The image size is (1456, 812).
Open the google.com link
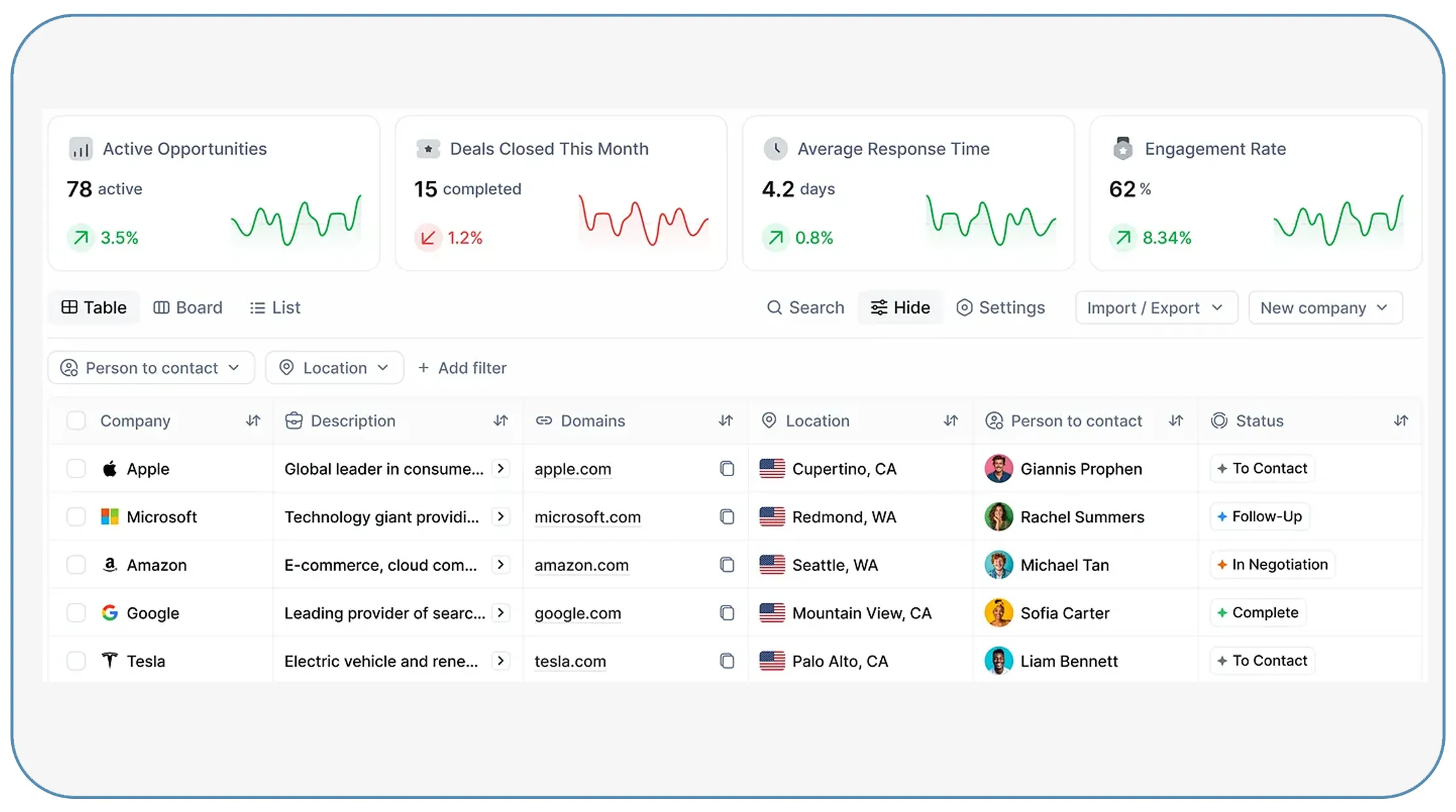[x=578, y=614]
